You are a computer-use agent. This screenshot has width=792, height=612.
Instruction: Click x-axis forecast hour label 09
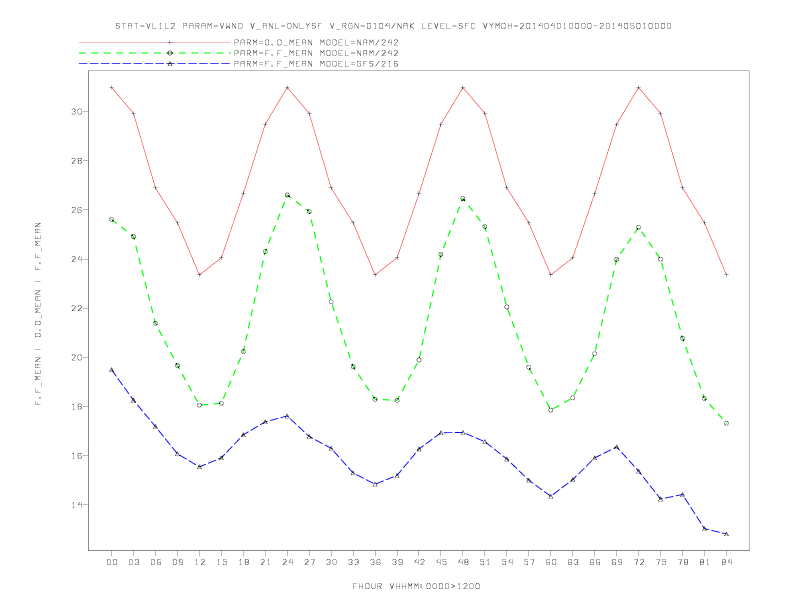click(x=177, y=562)
